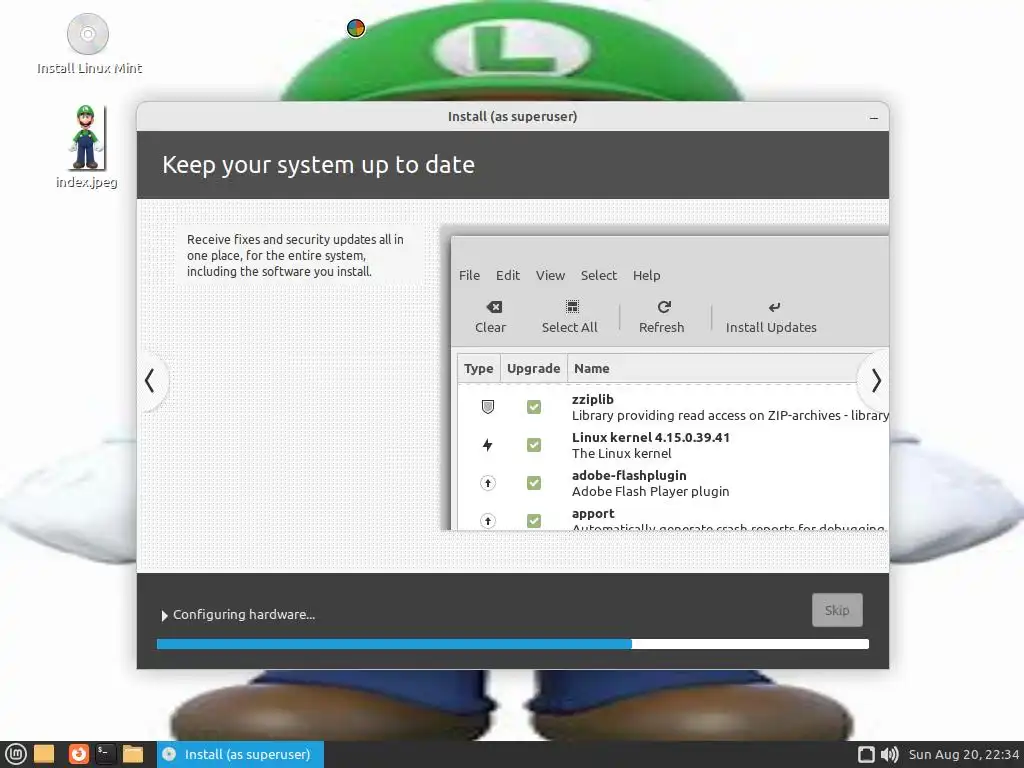Click the installation progress bar

[x=513, y=644]
